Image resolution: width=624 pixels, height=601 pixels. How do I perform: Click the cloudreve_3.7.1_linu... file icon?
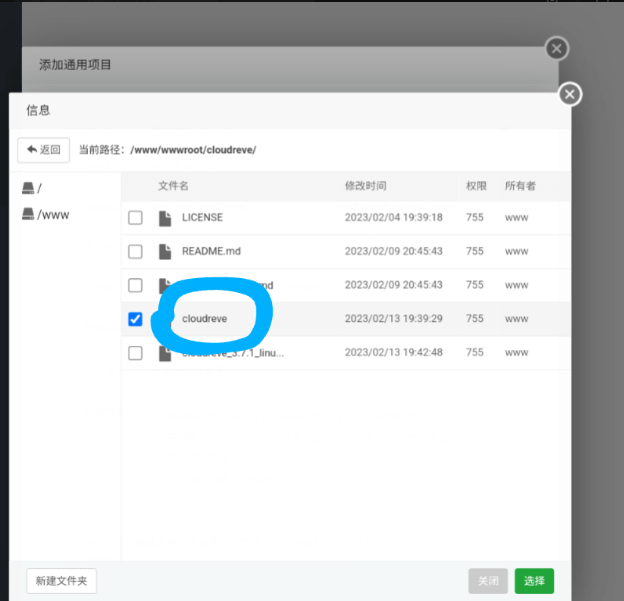pos(165,353)
